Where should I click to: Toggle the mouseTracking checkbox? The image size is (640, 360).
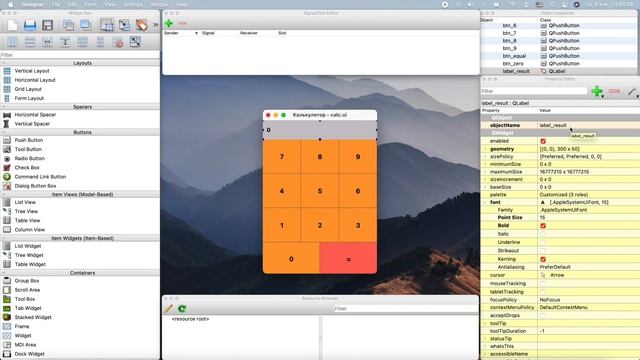(x=543, y=284)
